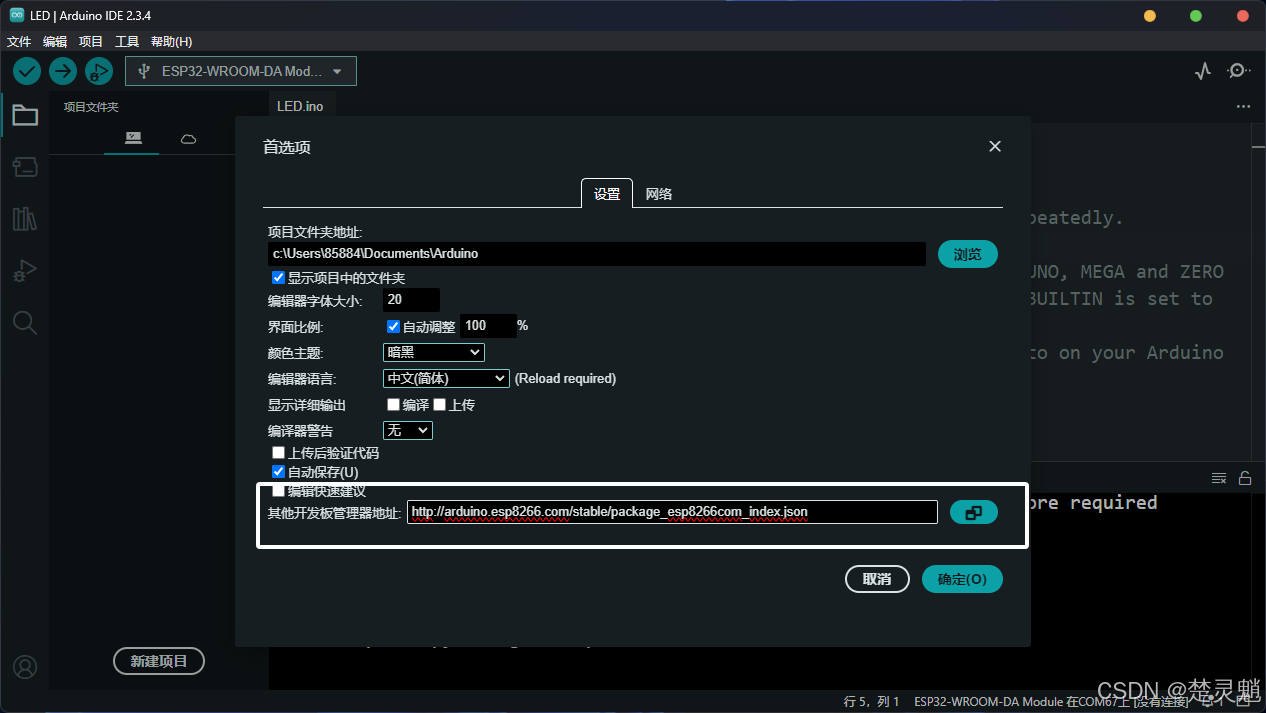1266x713 pixels.
Task: Switch to the 网络 preferences tab
Action: 659,194
